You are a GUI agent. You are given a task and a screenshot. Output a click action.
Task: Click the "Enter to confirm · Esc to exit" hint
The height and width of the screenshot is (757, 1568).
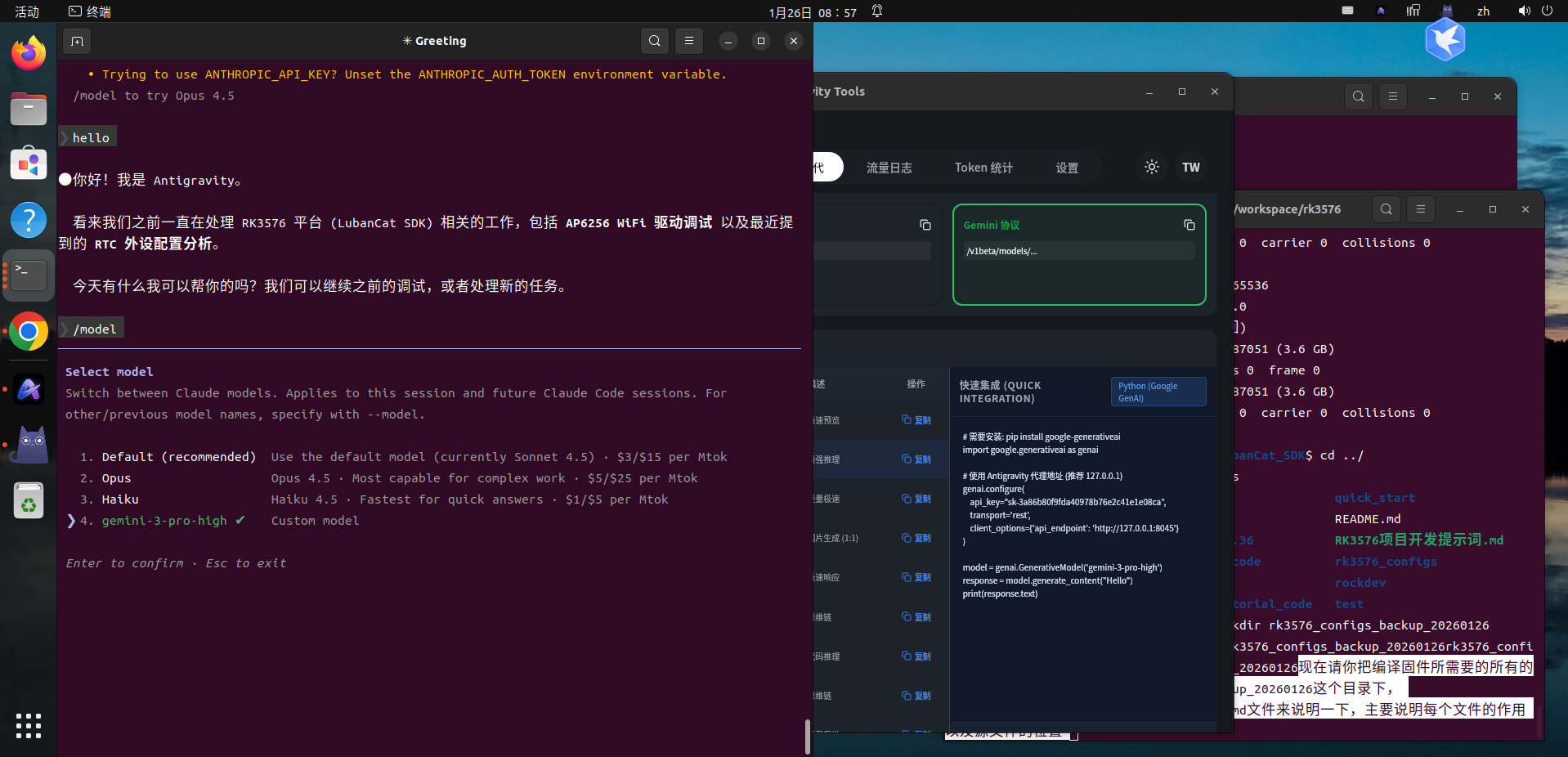[x=176, y=563]
